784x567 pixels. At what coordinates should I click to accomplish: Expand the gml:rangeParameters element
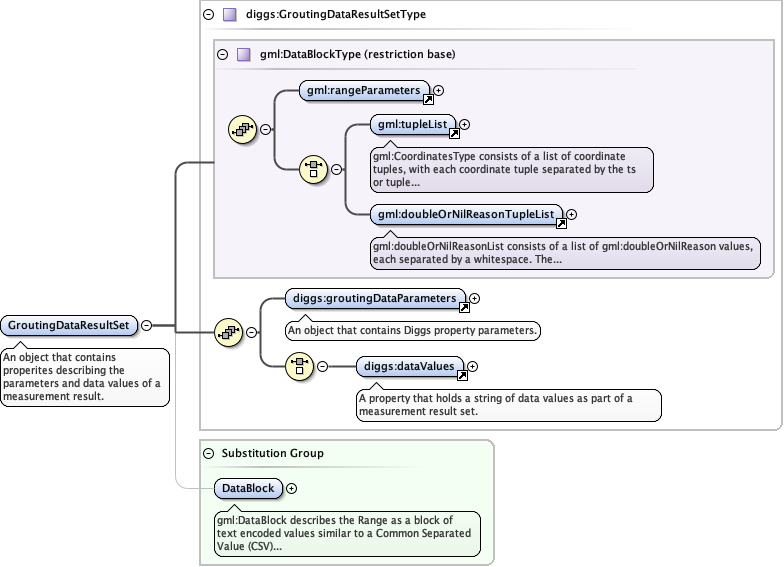439,91
